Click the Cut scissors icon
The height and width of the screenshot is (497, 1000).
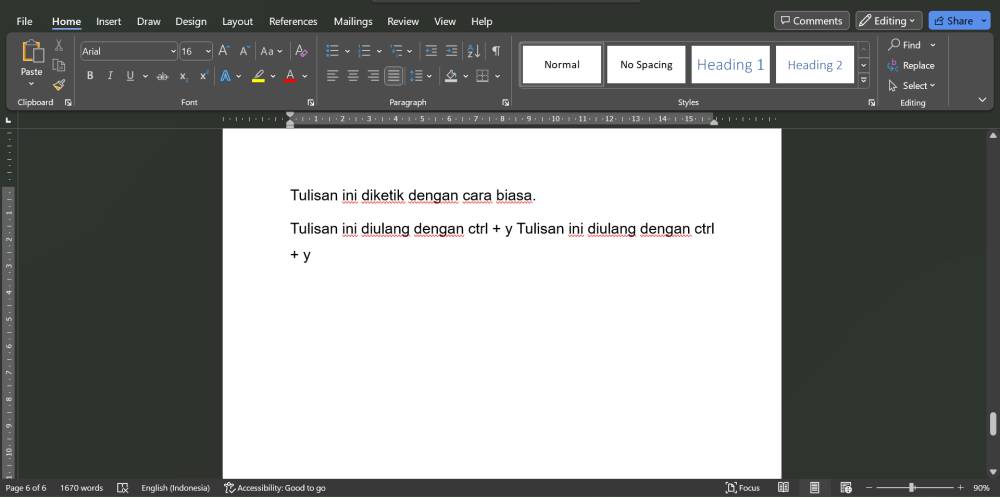pos(59,45)
